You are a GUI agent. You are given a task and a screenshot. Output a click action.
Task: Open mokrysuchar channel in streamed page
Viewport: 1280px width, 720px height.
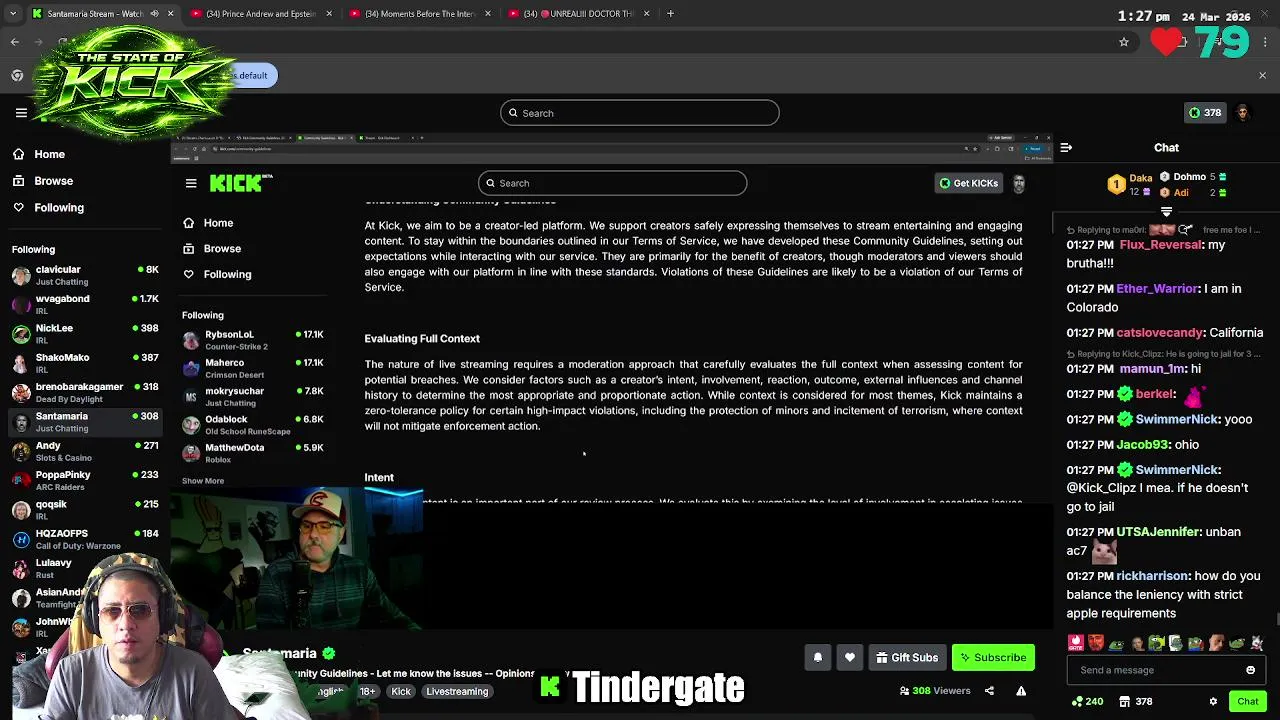point(253,396)
